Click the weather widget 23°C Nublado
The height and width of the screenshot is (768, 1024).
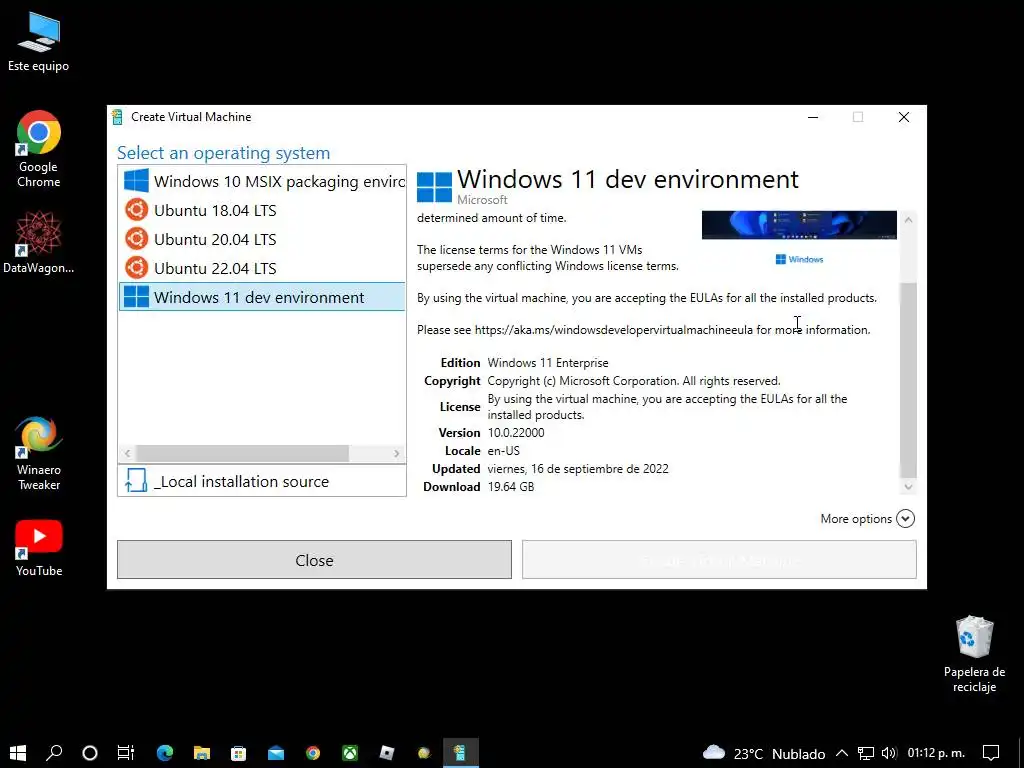(x=764, y=754)
